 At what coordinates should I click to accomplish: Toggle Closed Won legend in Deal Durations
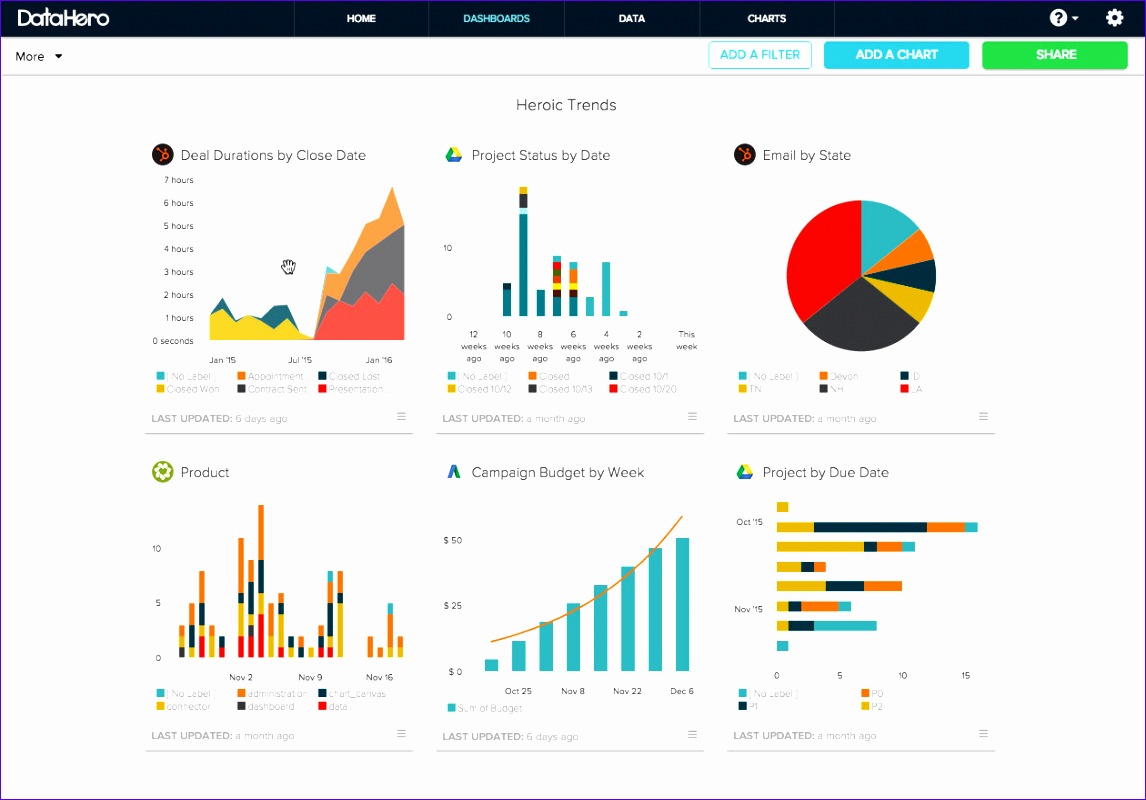click(x=188, y=389)
